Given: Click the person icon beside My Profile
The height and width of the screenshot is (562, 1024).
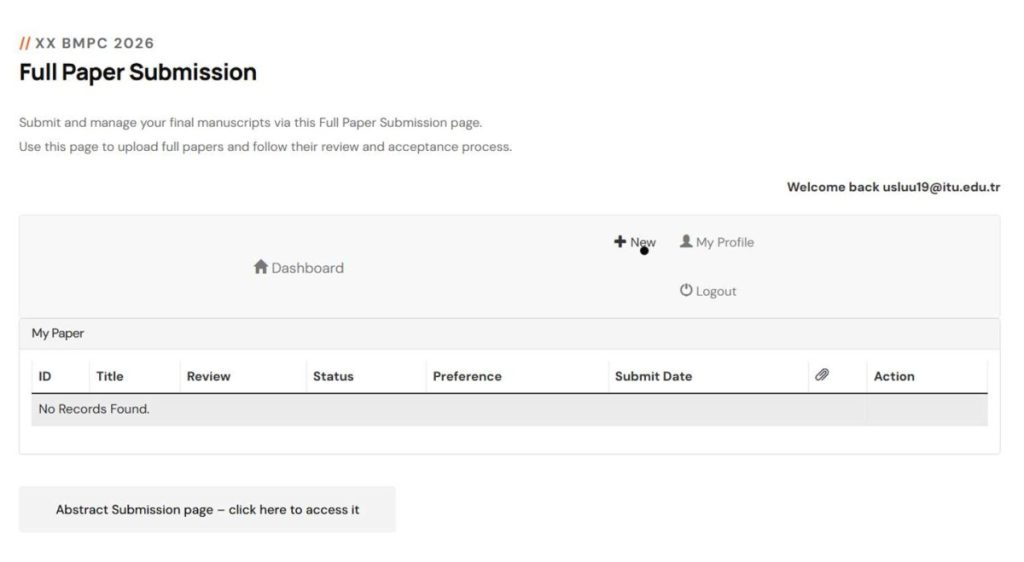Looking at the screenshot, I should coord(686,242).
